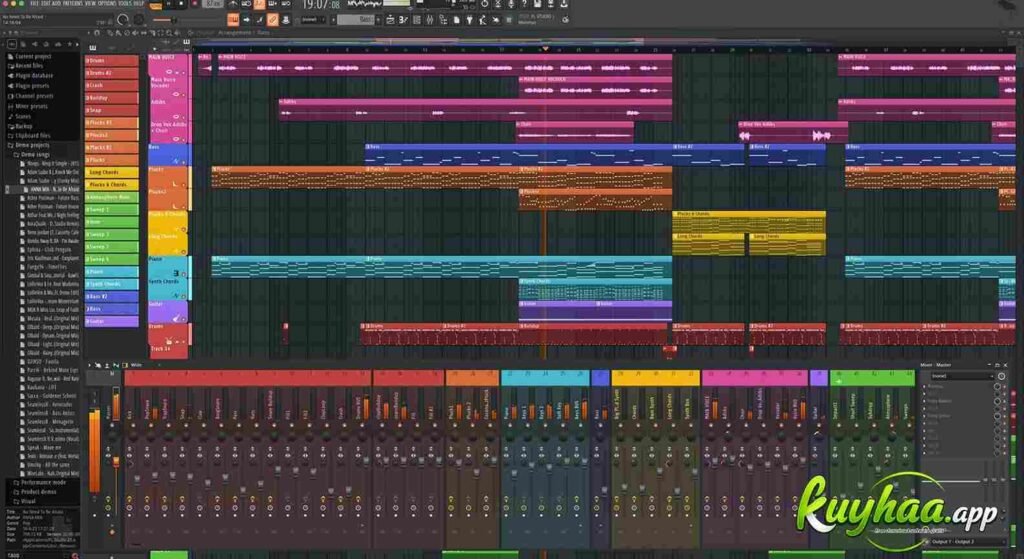Click the tempo display 87

213,3
